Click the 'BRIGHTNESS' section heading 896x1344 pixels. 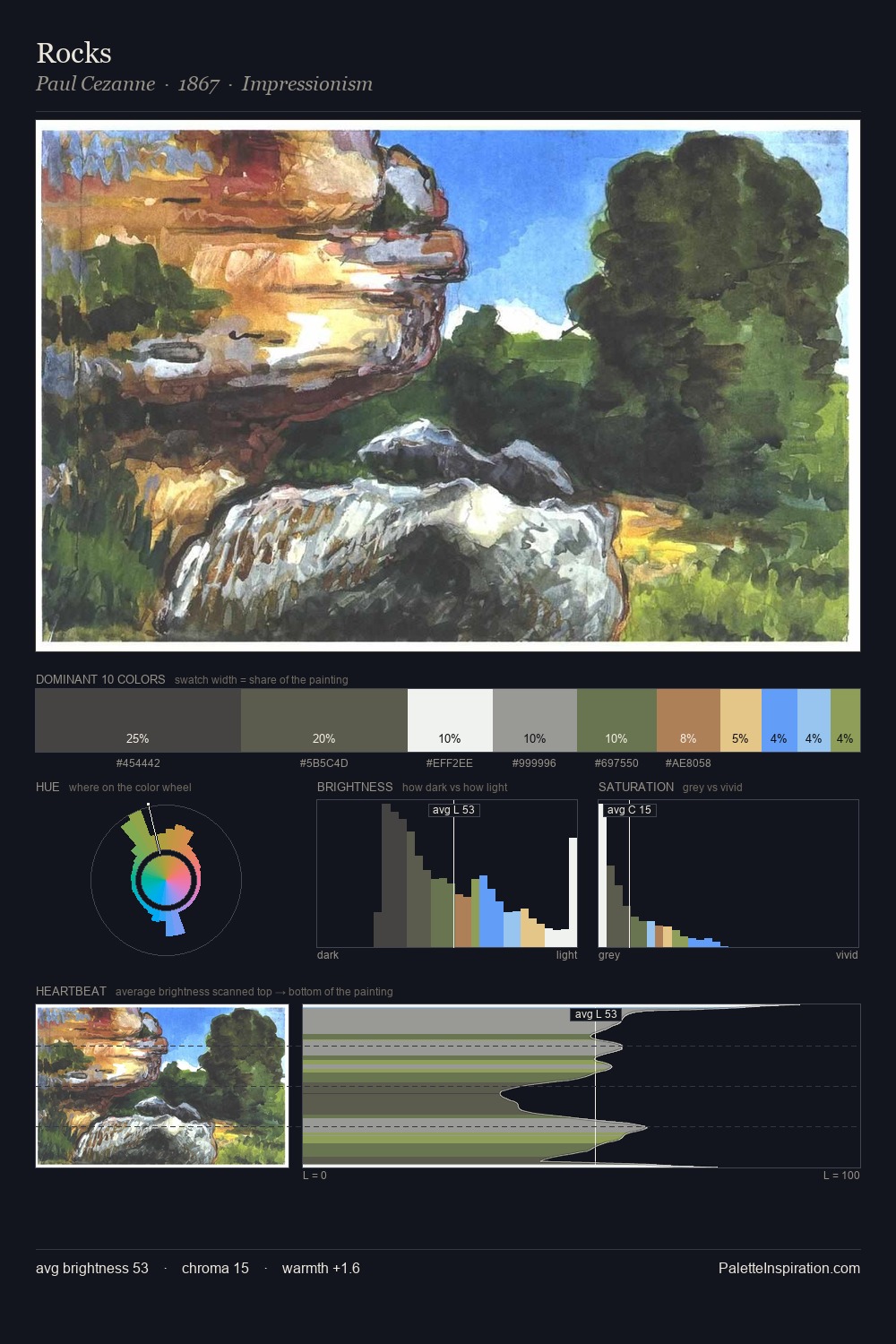tap(355, 787)
